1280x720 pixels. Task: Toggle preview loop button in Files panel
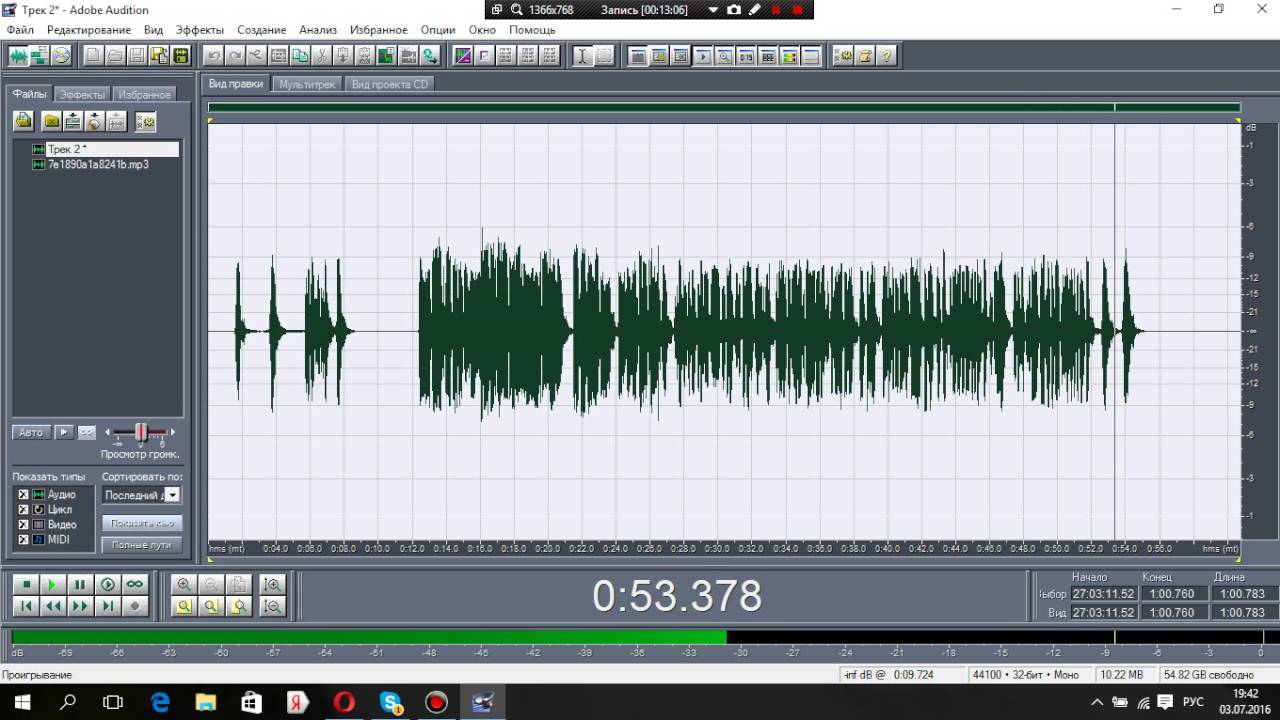pyautogui.click(x=87, y=432)
